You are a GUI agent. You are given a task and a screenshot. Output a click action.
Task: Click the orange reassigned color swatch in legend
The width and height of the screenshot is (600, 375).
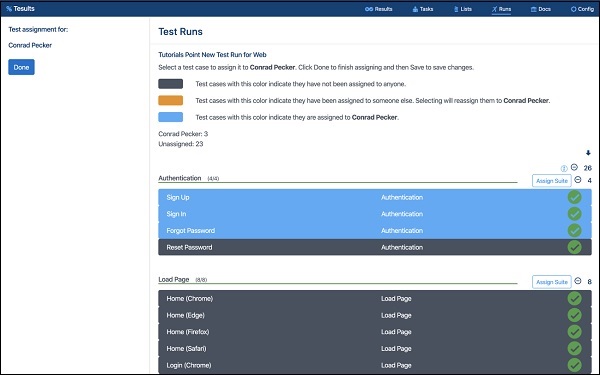tap(171, 100)
